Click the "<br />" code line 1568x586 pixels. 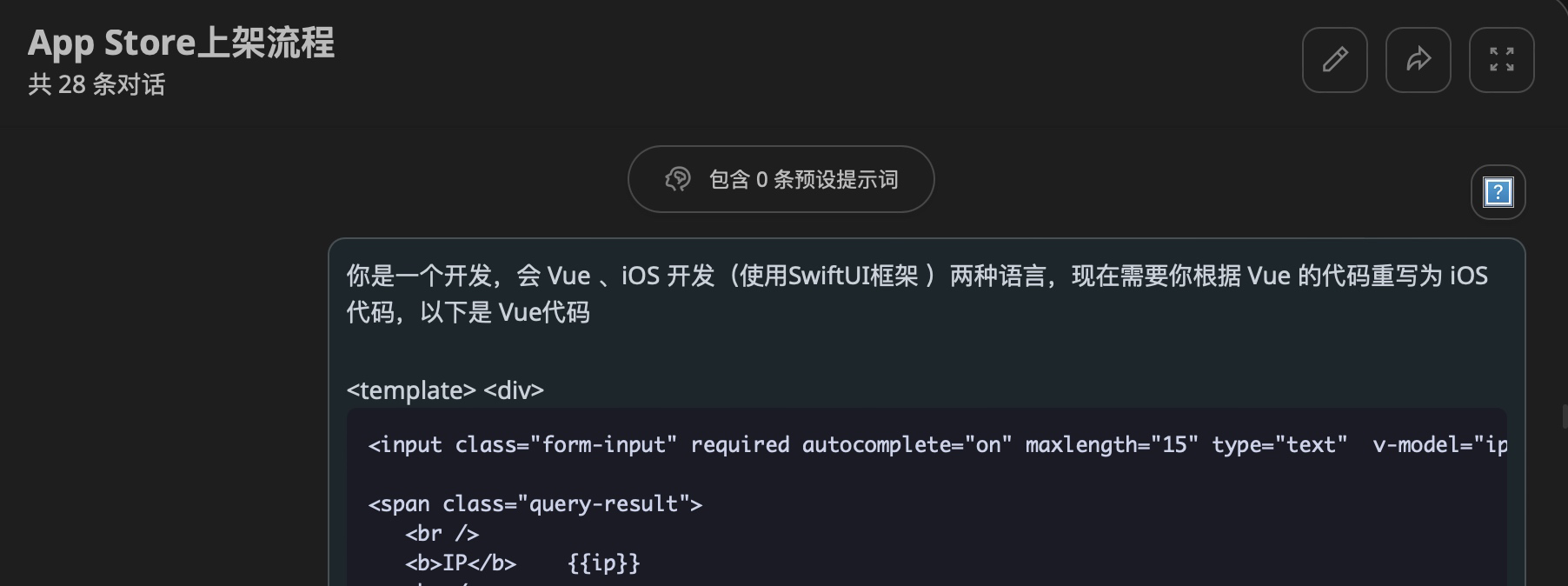pyautogui.click(x=442, y=534)
